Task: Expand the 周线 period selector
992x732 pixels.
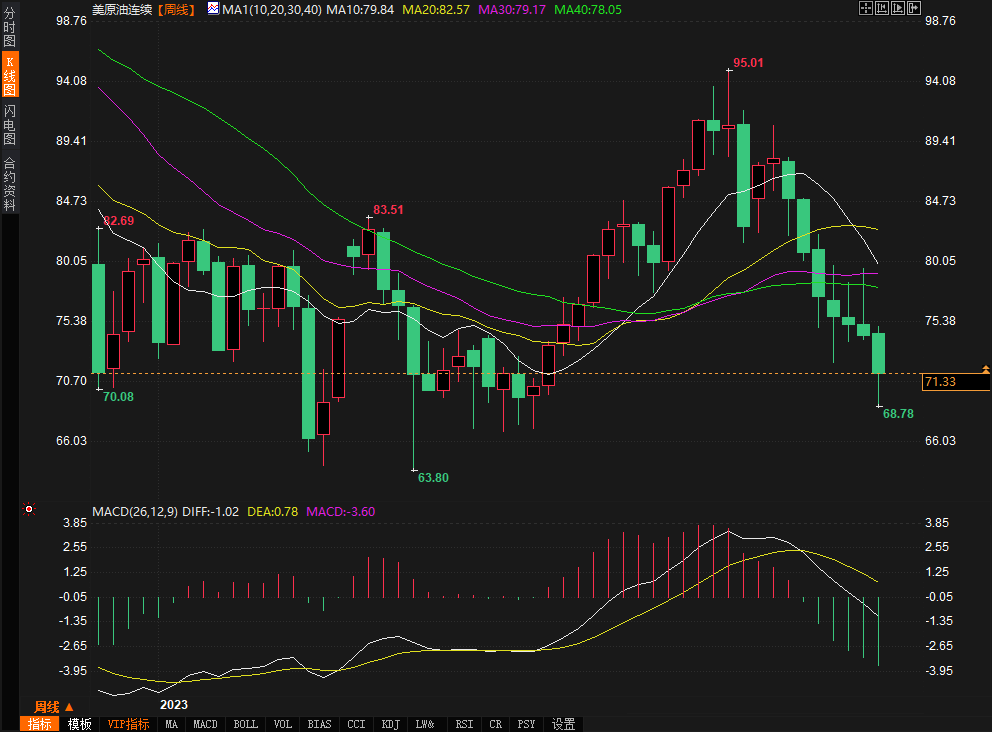Action: click(55, 707)
